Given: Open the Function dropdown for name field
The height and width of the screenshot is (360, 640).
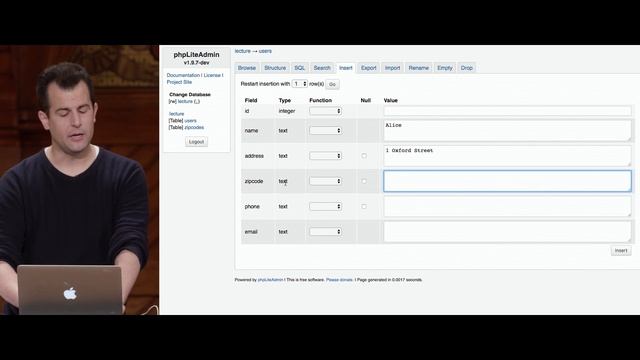Looking at the screenshot, I should [x=325, y=131].
